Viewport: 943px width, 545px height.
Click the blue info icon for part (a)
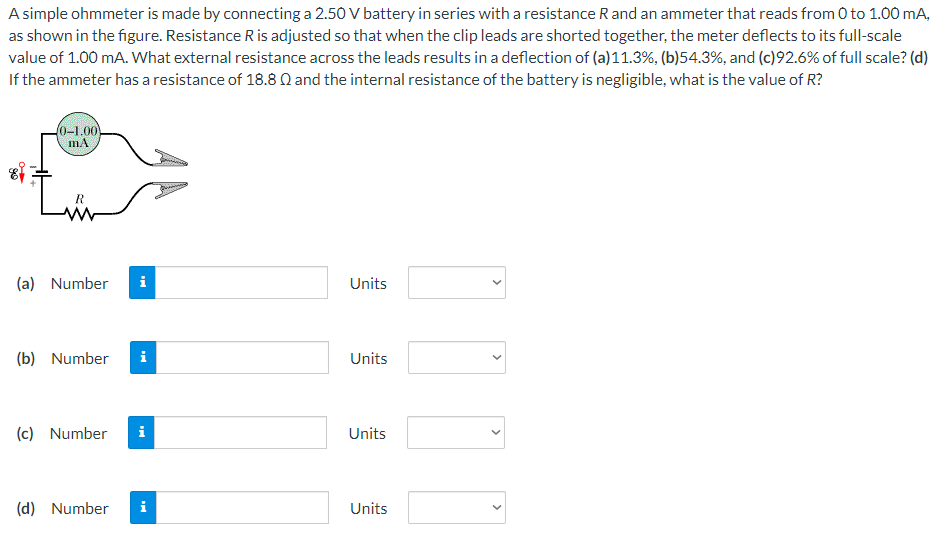pyautogui.click(x=142, y=283)
